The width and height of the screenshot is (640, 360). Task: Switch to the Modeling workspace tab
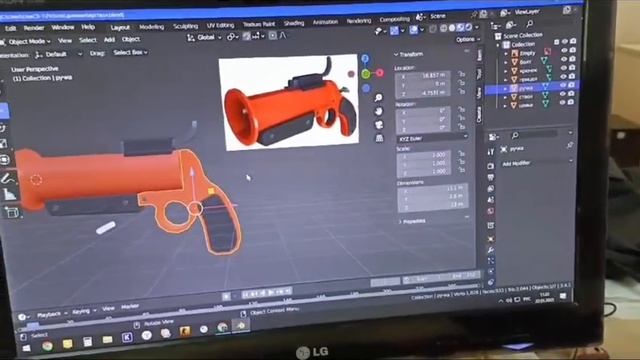pyautogui.click(x=151, y=27)
